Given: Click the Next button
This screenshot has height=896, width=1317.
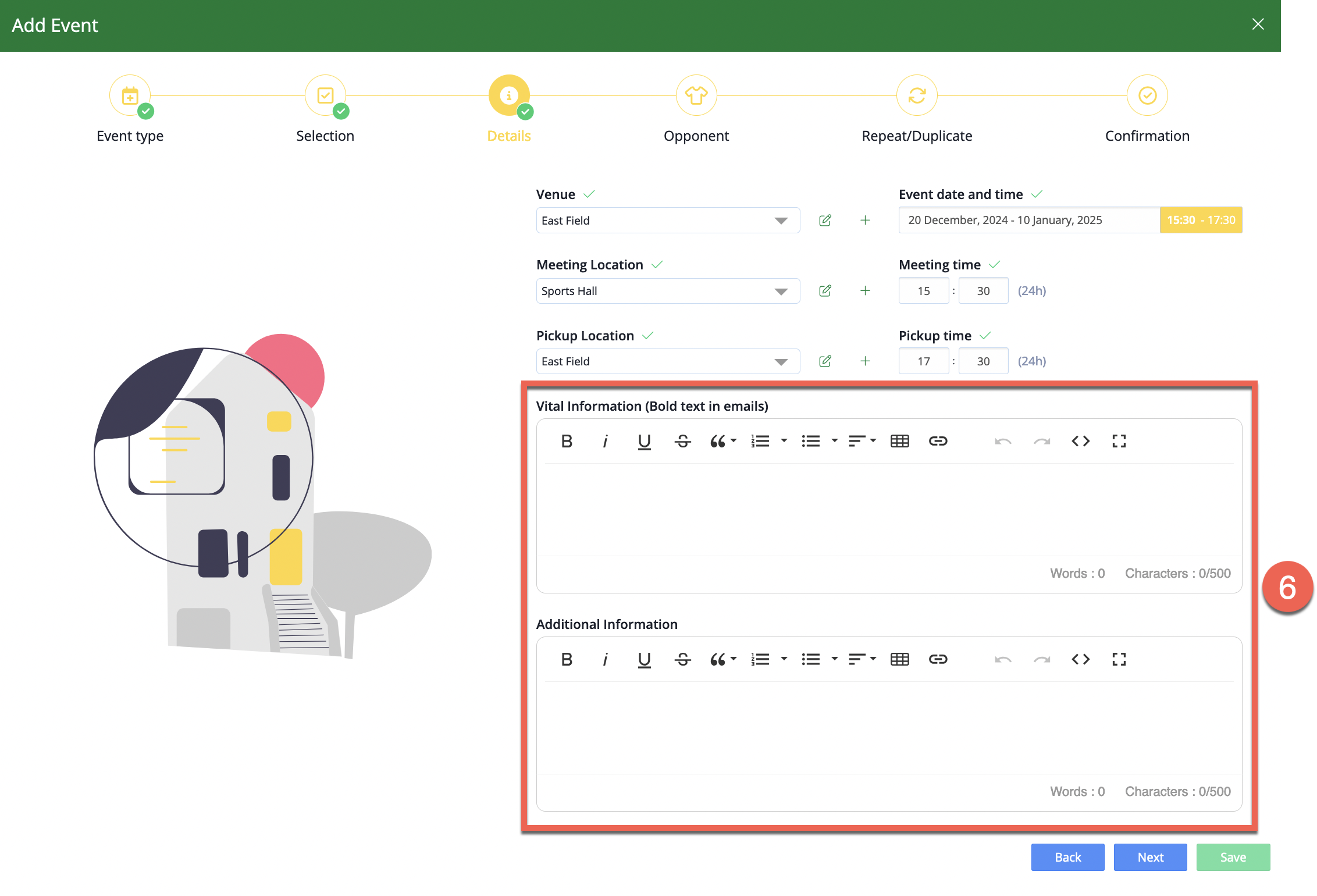Looking at the screenshot, I should tap(1150, 857).
